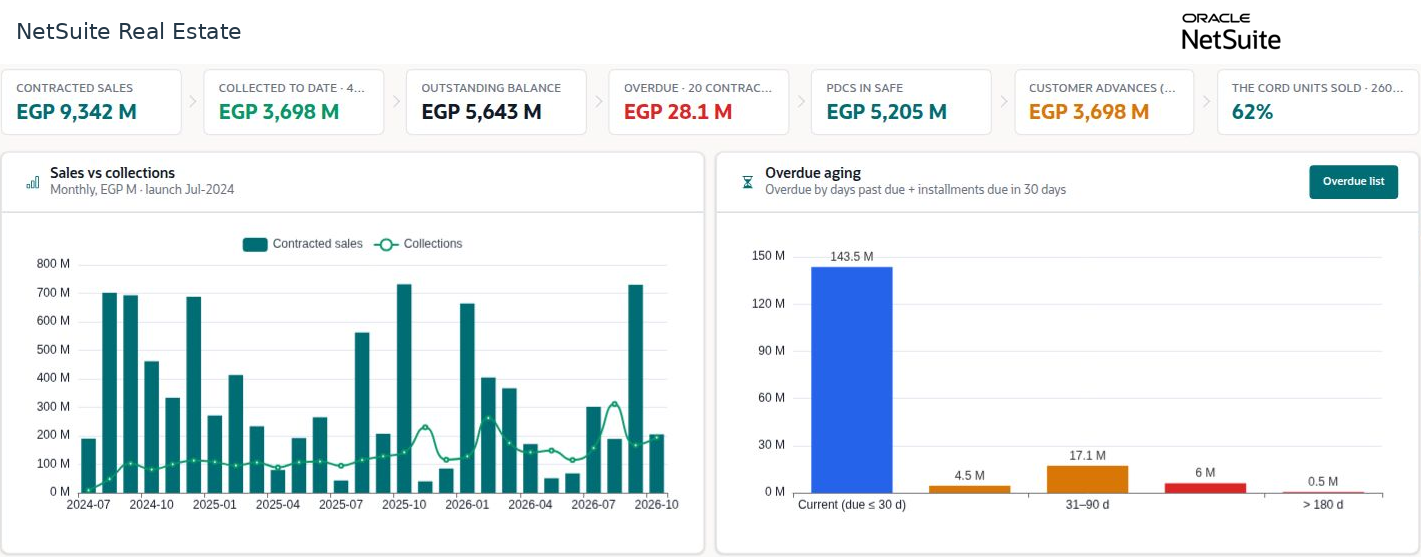Select the 2026-07 contracted sales bar
Image resolution: width=1421 pixels, height=557 pixels.
593,449
